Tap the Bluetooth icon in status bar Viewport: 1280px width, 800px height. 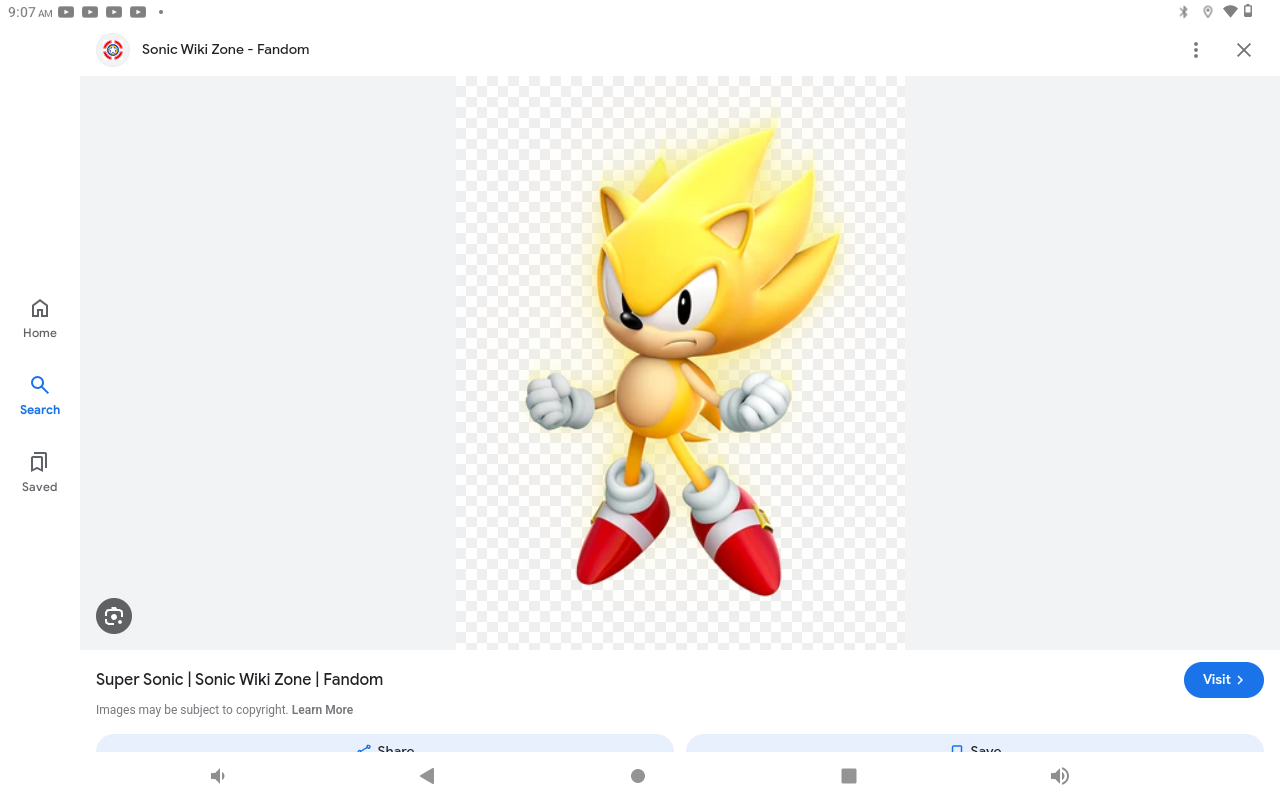[x=1183, y=12]
